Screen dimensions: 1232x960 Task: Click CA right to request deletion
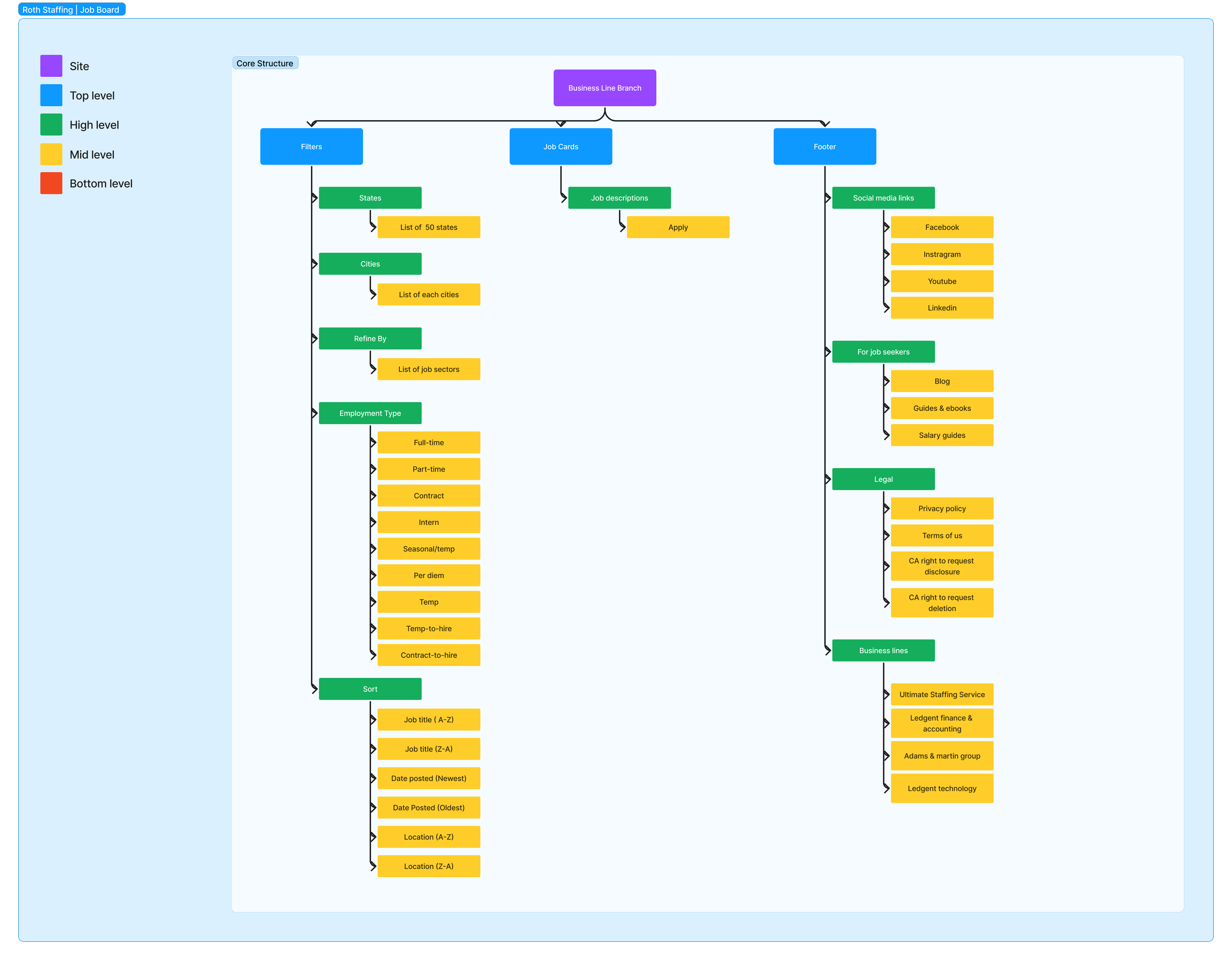click(941, 602)
